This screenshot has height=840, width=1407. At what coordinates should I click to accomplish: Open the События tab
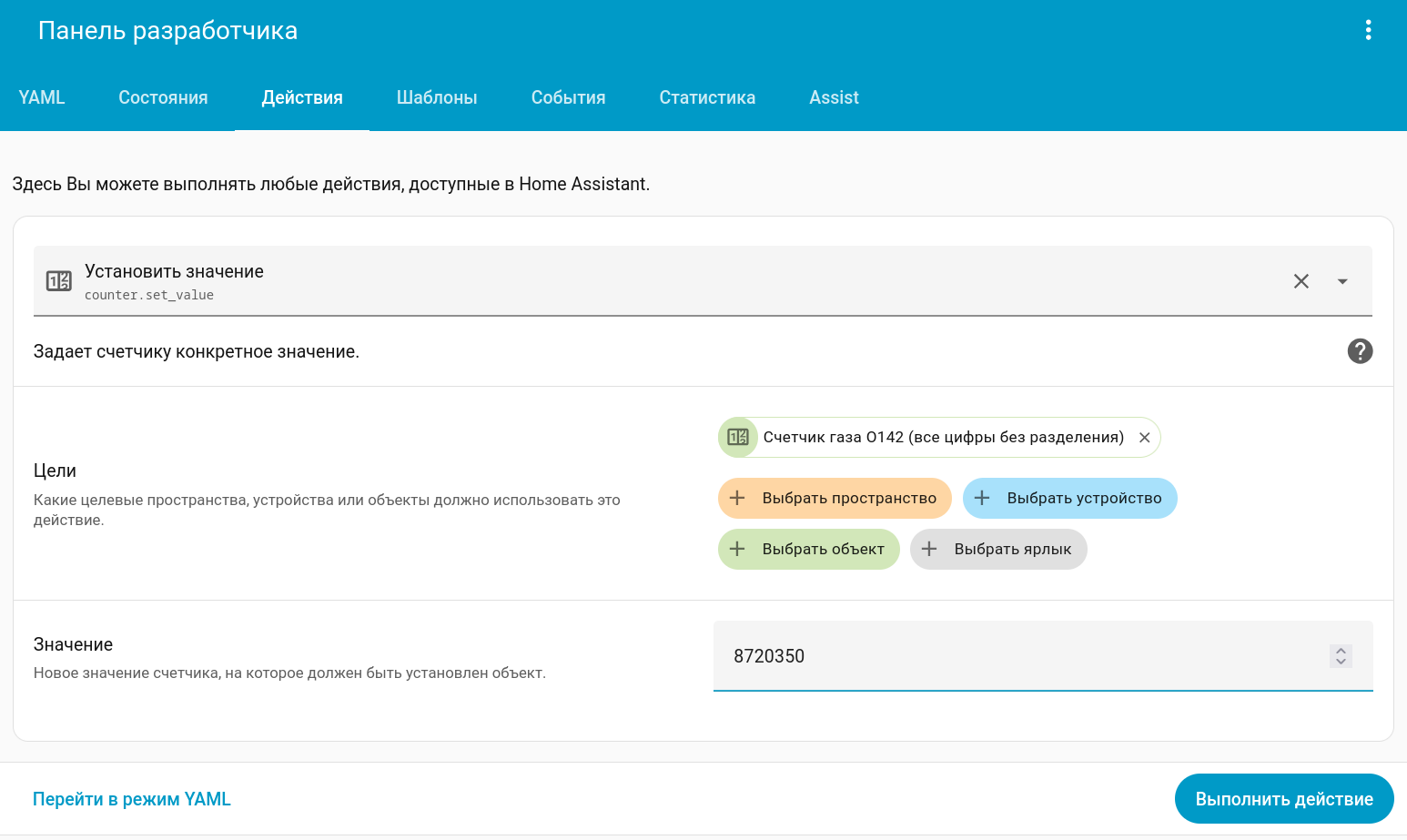tap(568, 97)
